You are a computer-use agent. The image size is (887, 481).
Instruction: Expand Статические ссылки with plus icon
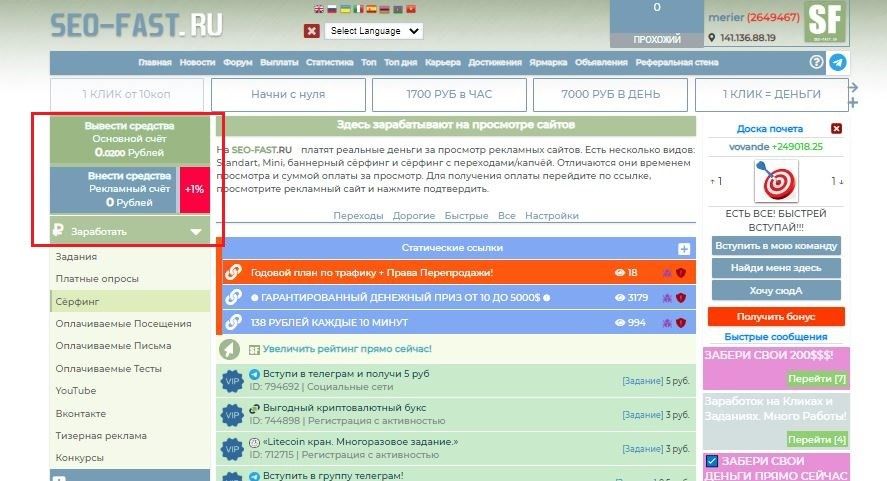click(683, 248)
